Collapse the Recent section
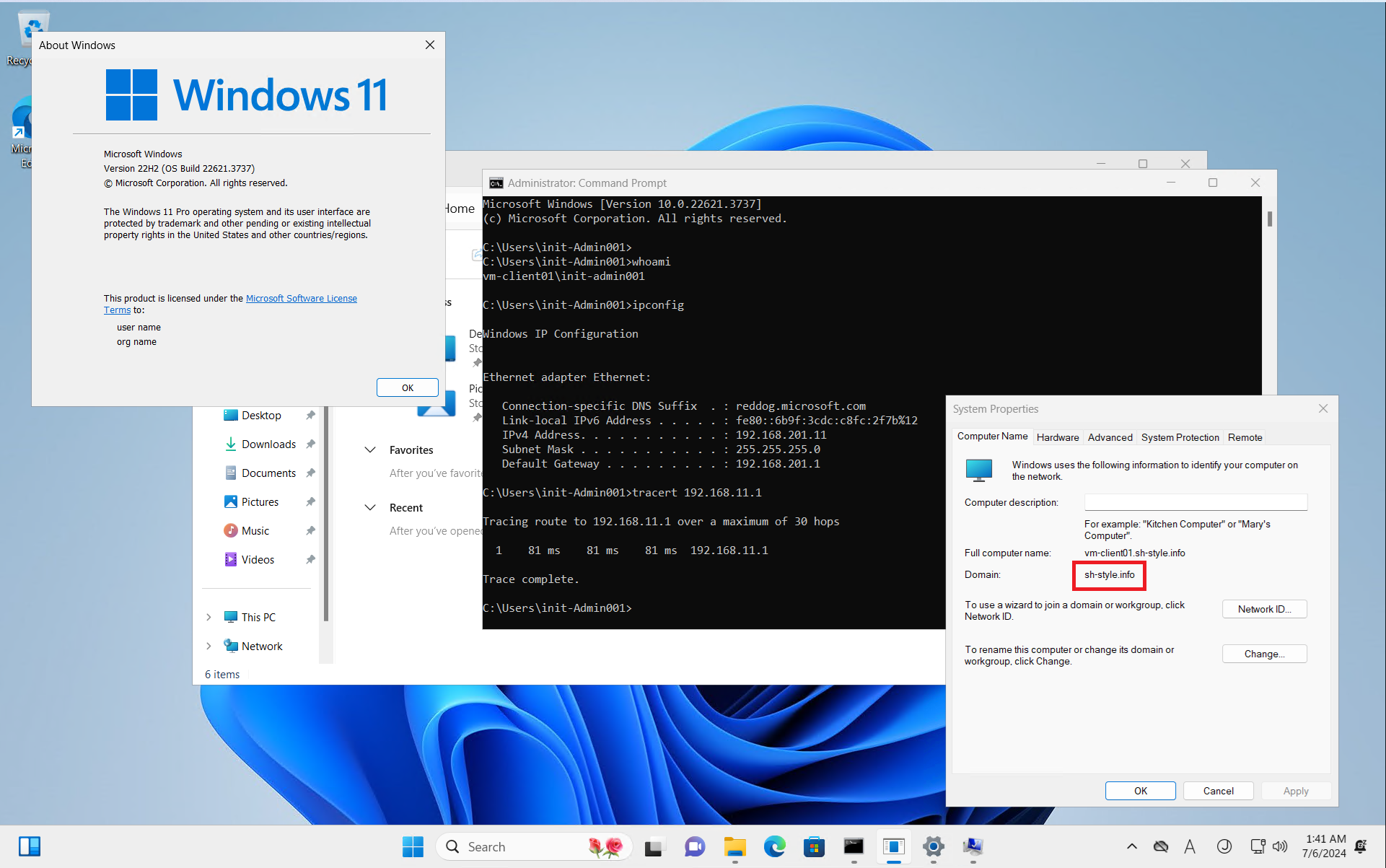 point(370,507)
